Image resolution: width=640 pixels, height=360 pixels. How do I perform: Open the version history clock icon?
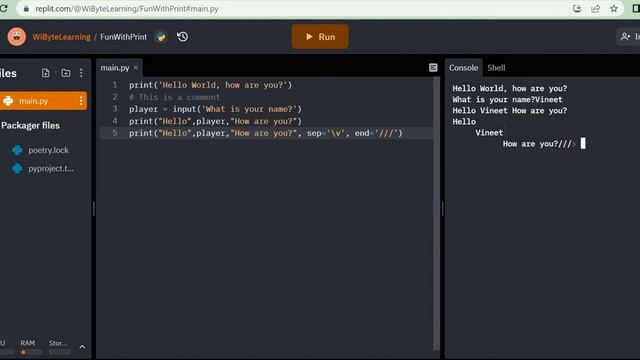pyautogui.click(x=182, y=37)
